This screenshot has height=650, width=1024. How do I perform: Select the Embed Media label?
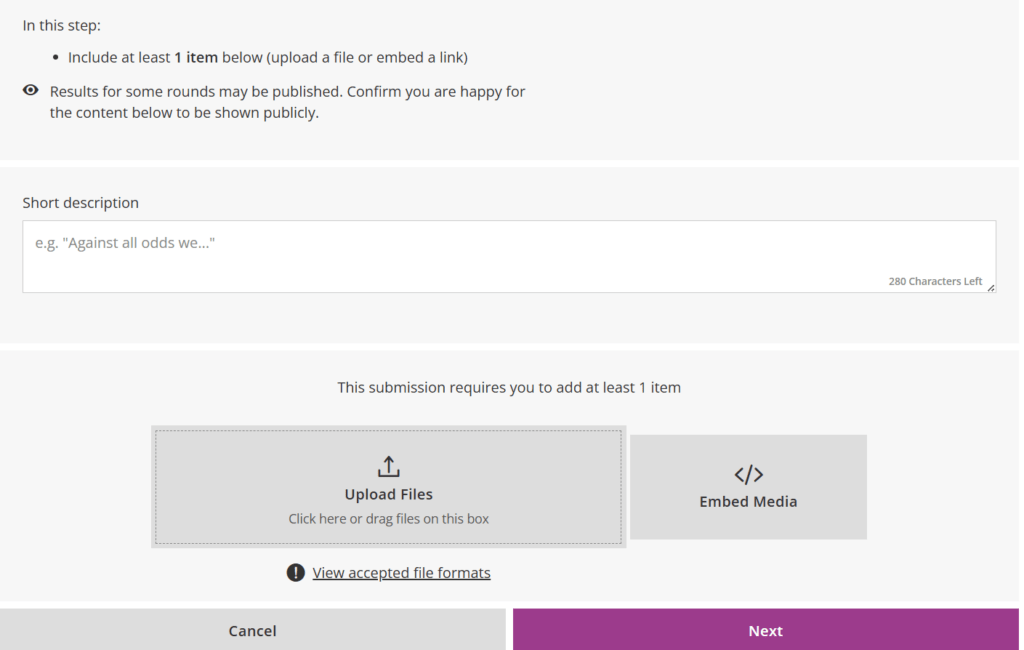tap(748, 502)
